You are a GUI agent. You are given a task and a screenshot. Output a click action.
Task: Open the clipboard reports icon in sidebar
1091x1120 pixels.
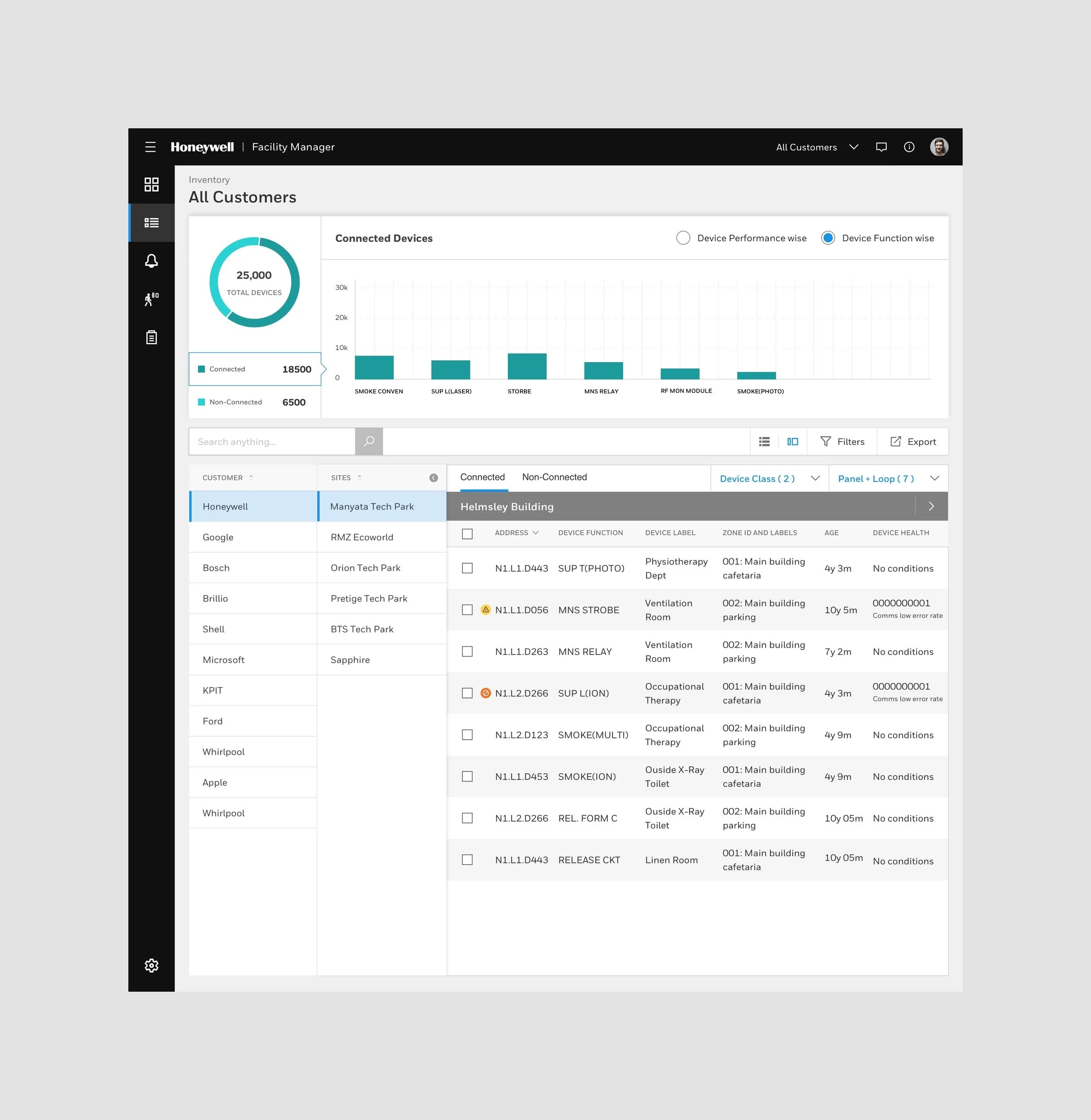point(151,337)
